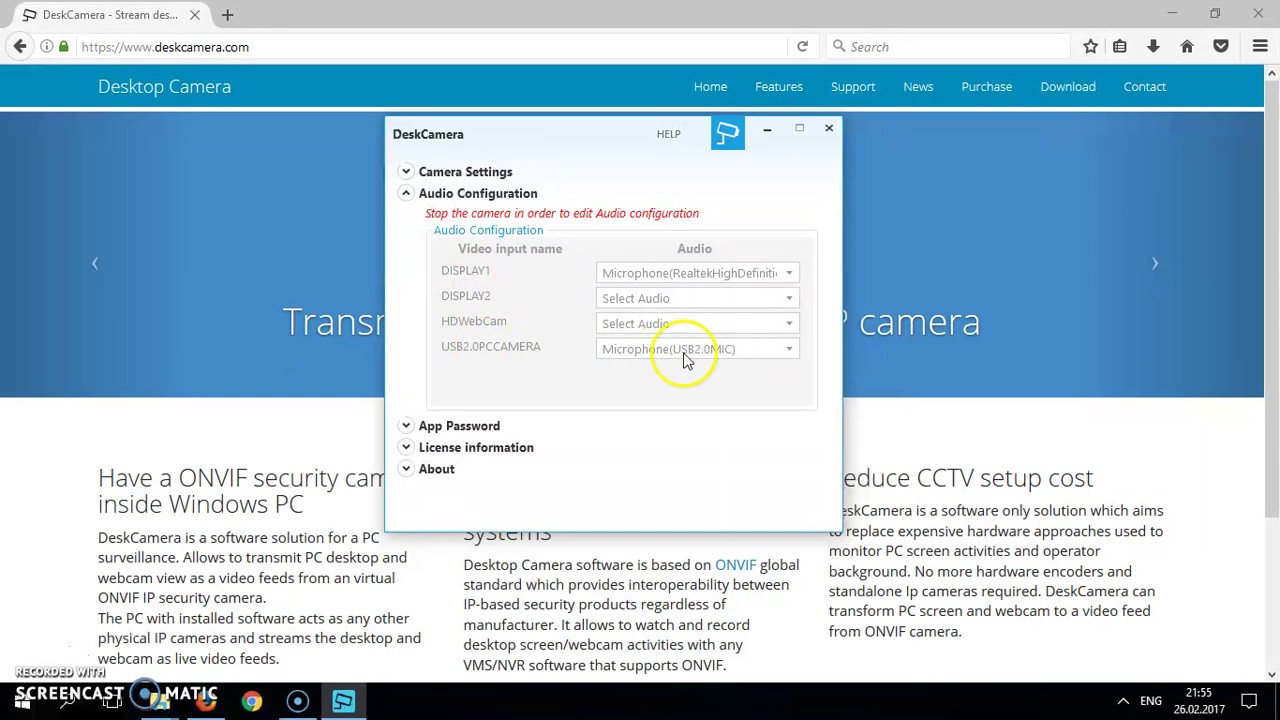Open the Download menu item
Screen dimensions: 1280x720
tap(1068, 87)
